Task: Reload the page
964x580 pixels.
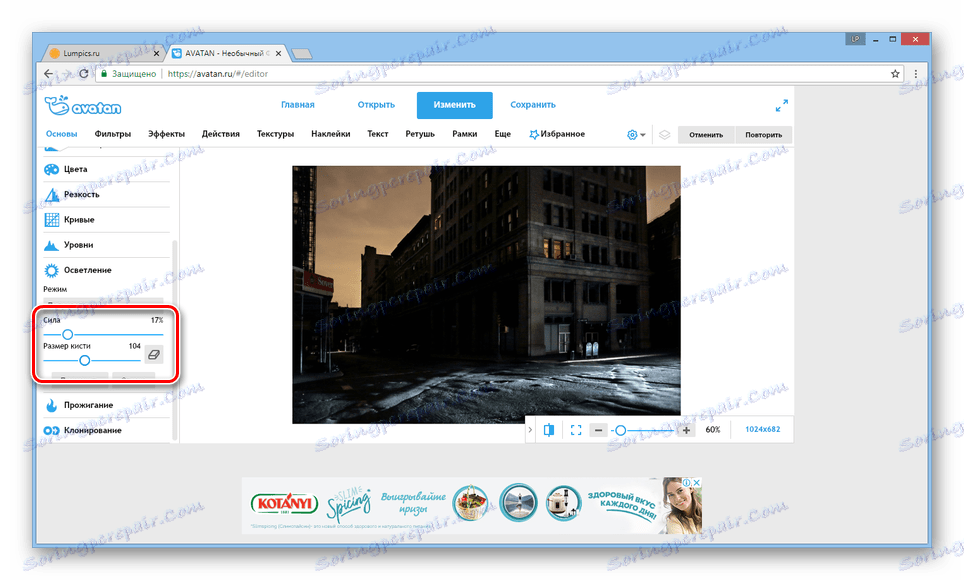Action: pyautogui.click(x=84, y=74)
